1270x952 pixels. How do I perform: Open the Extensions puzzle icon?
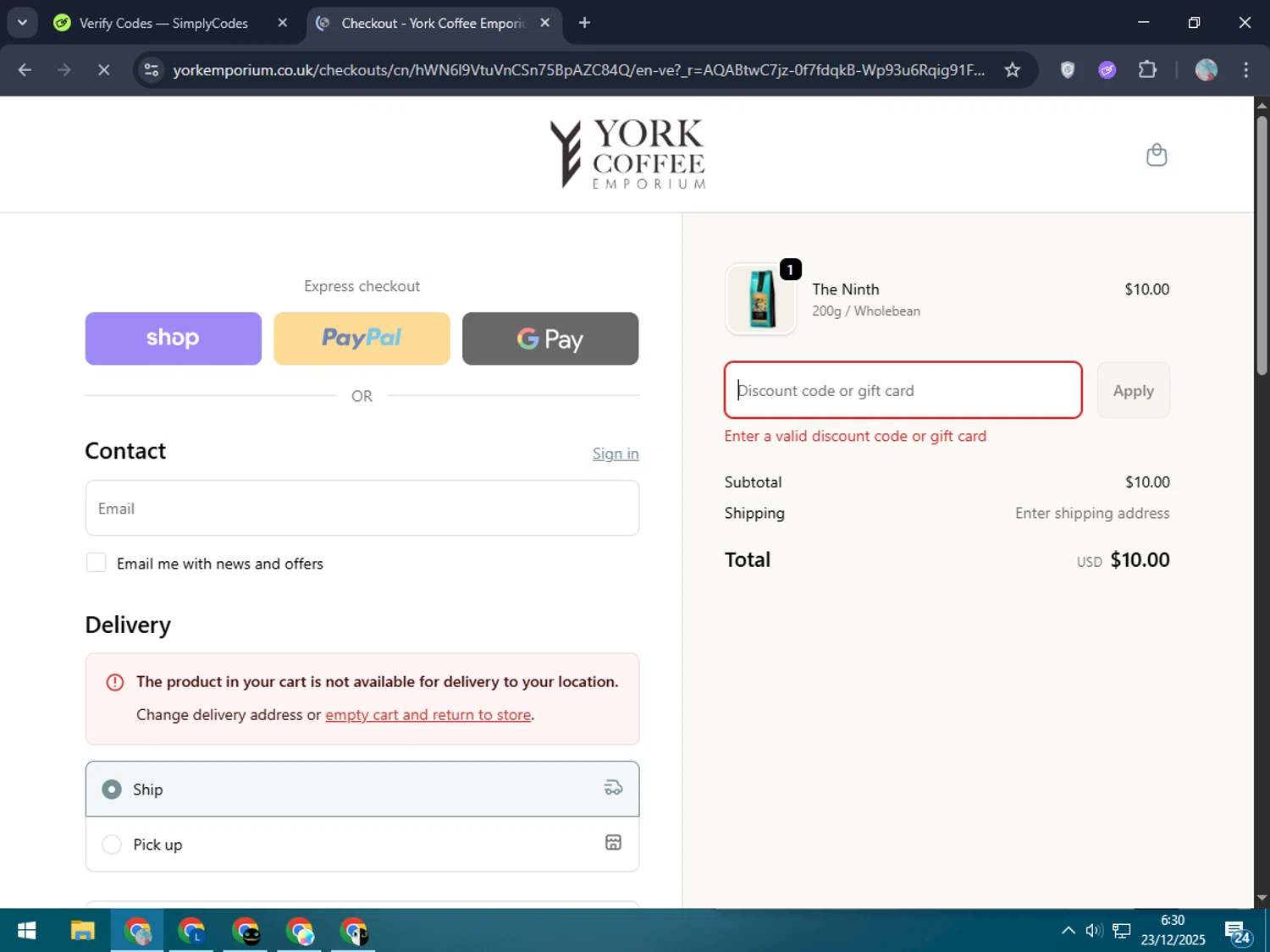1147,70
